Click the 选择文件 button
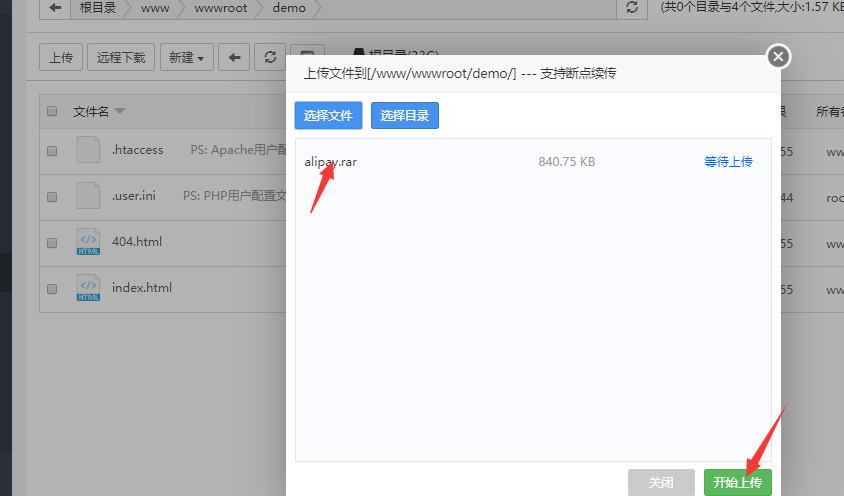Viewport: 844px width, 496px height. pyautogui.click(x=328, y=116)
